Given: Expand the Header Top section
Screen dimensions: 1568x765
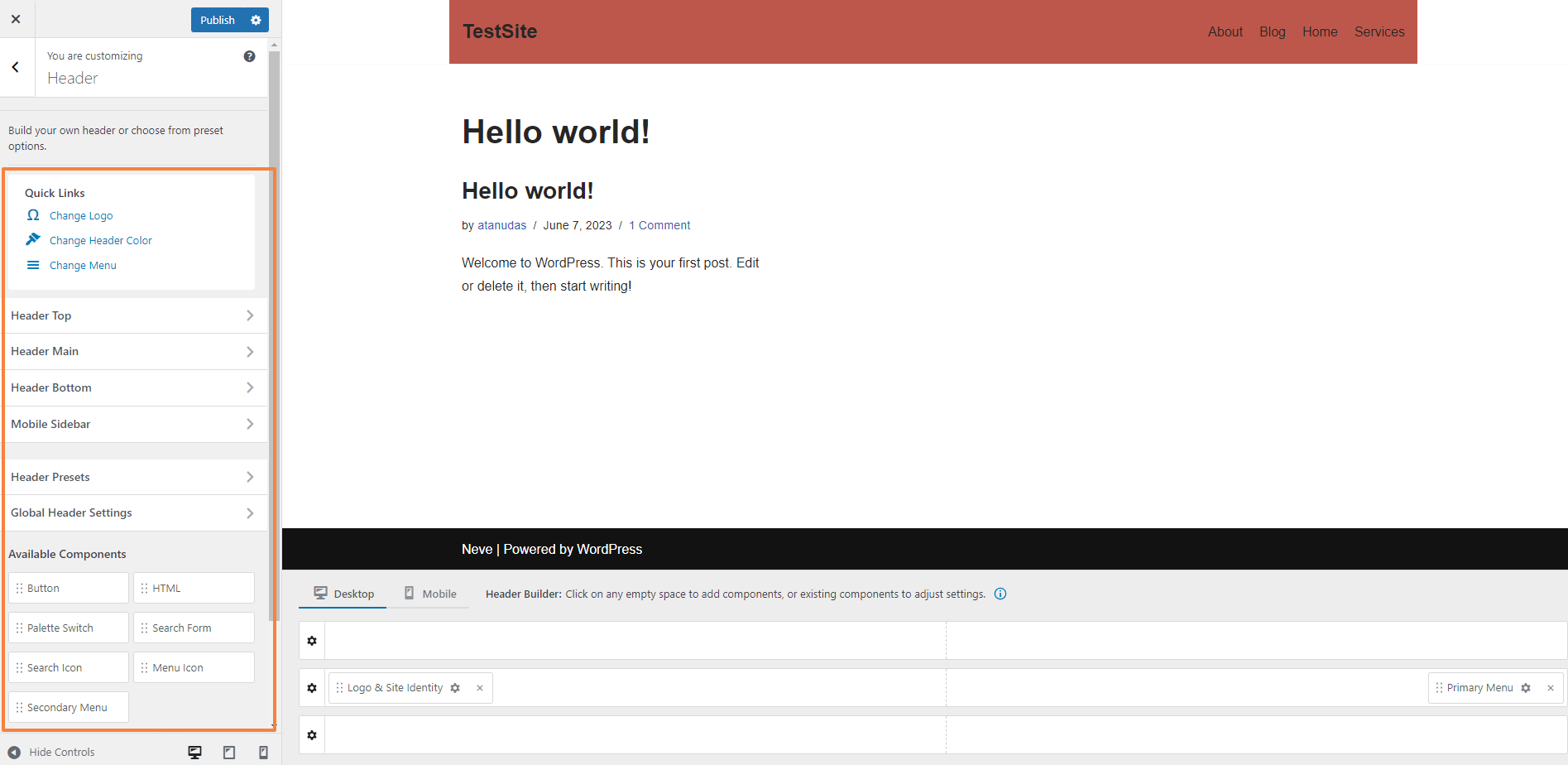Looking at the screenshot, I should point(135,315).
